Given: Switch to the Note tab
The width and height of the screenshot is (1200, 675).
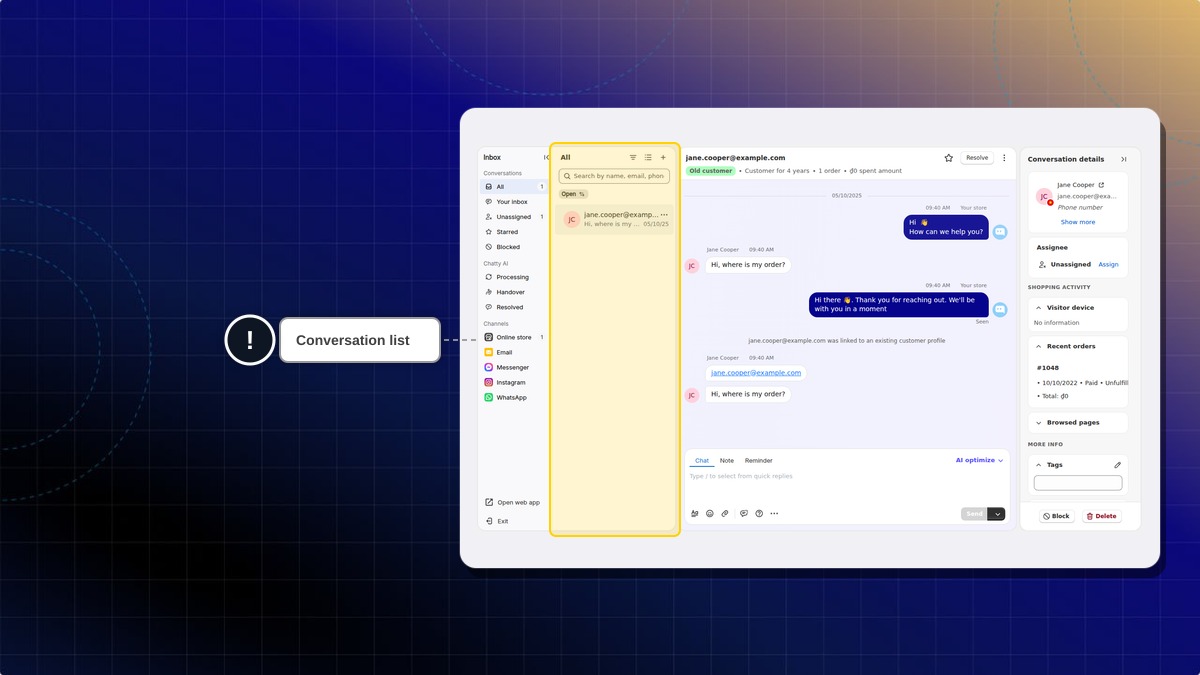Looking at the screenshot, I should [727, 461].
